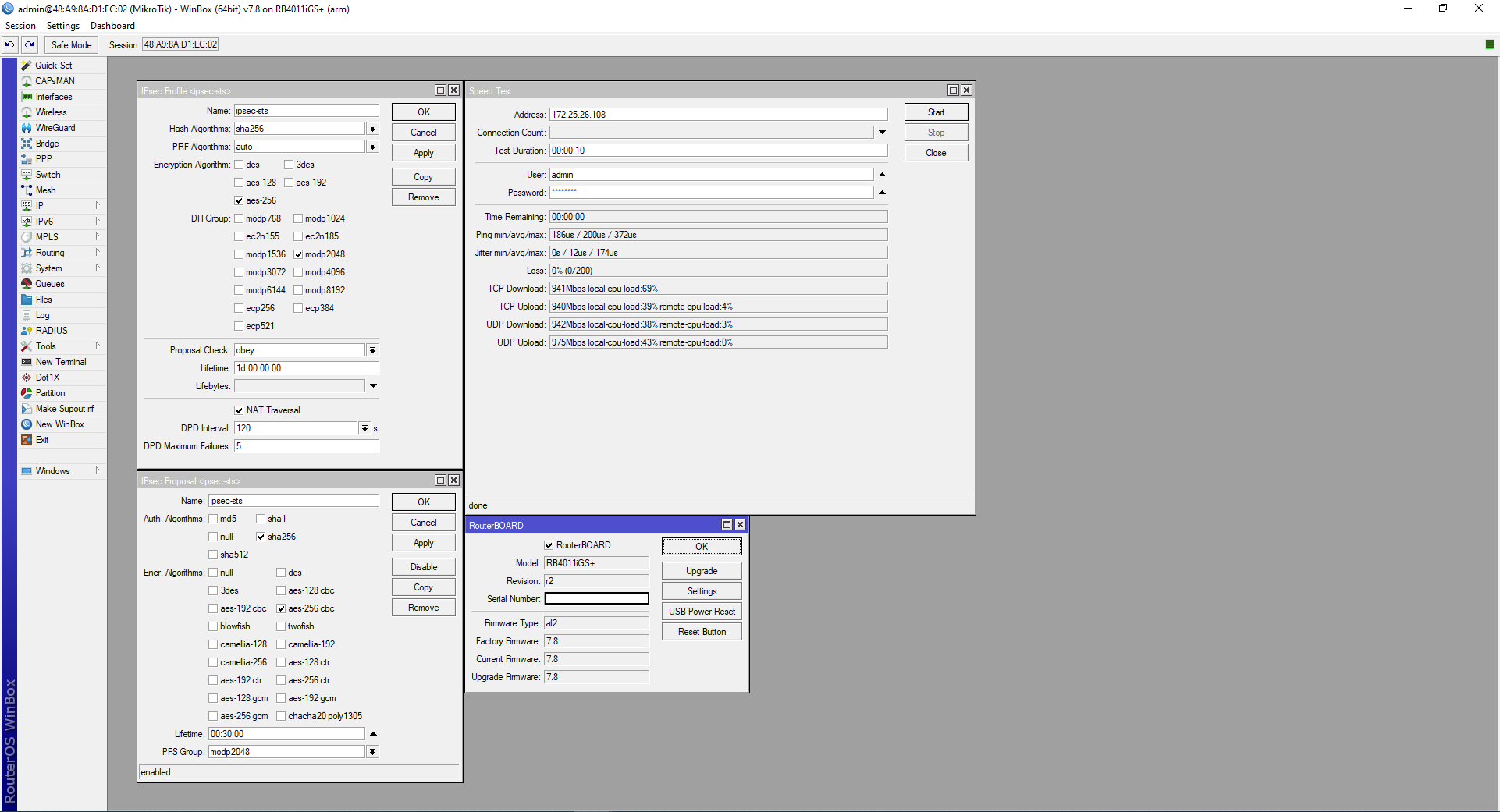Open the CAPsMAN menu icon

27,81
